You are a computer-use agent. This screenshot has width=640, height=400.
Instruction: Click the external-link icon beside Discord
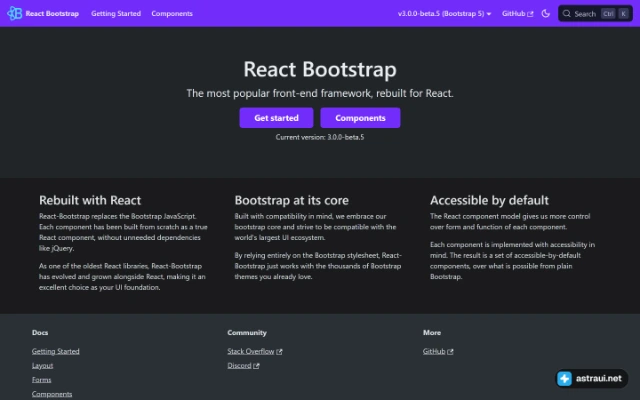click(256, 366)
